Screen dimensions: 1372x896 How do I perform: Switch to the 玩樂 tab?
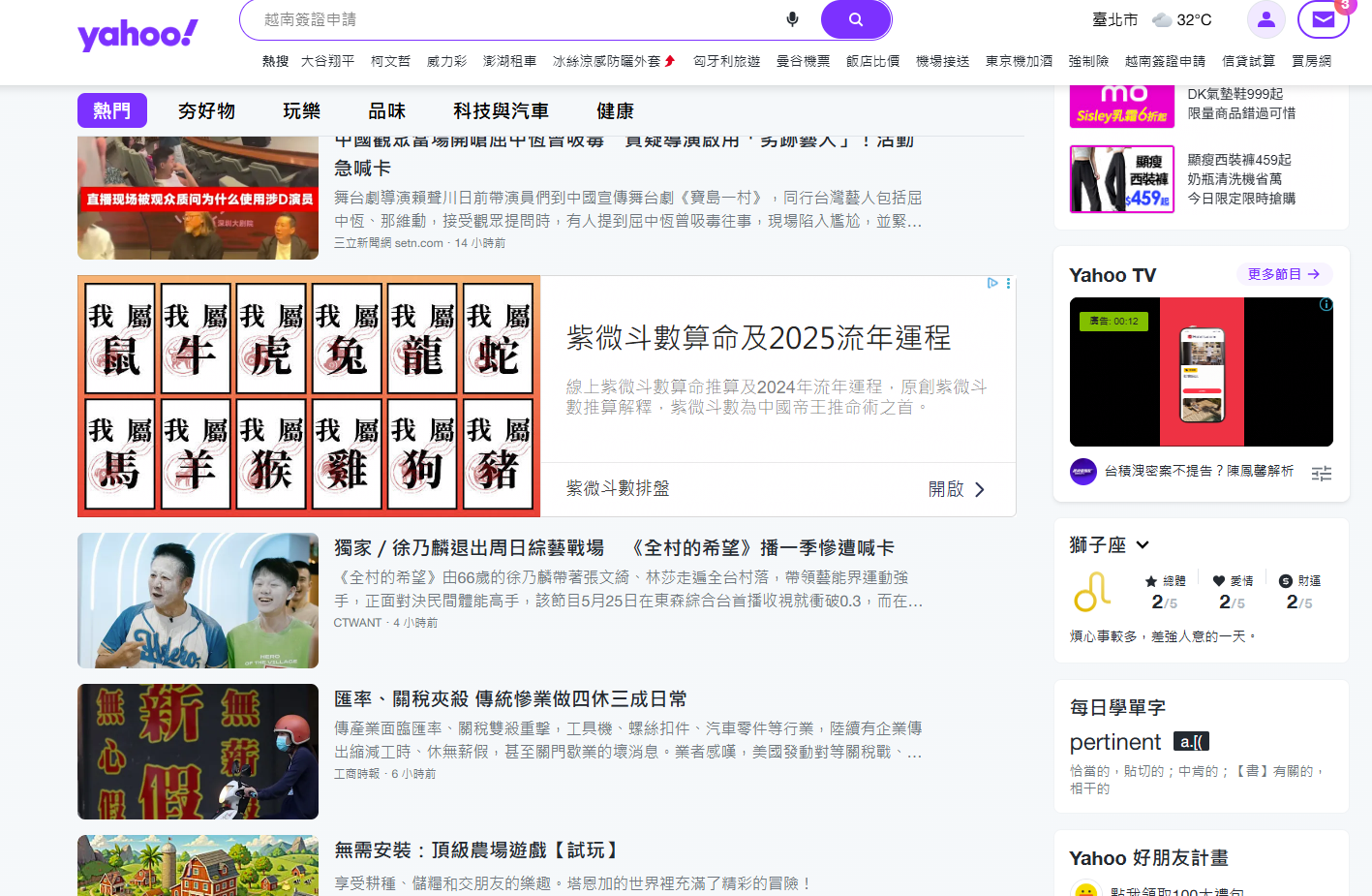point(302,110)
